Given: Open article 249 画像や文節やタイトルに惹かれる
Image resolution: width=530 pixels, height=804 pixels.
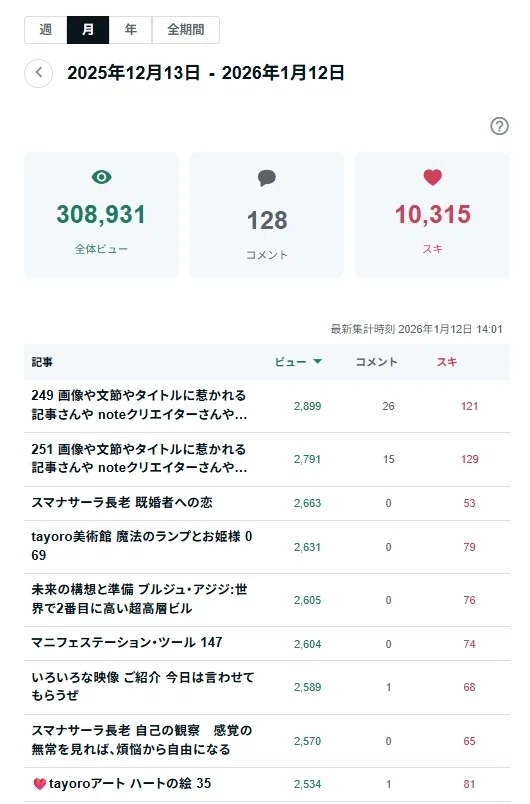Looking at the screenshot, I should (x=139, y=405).
